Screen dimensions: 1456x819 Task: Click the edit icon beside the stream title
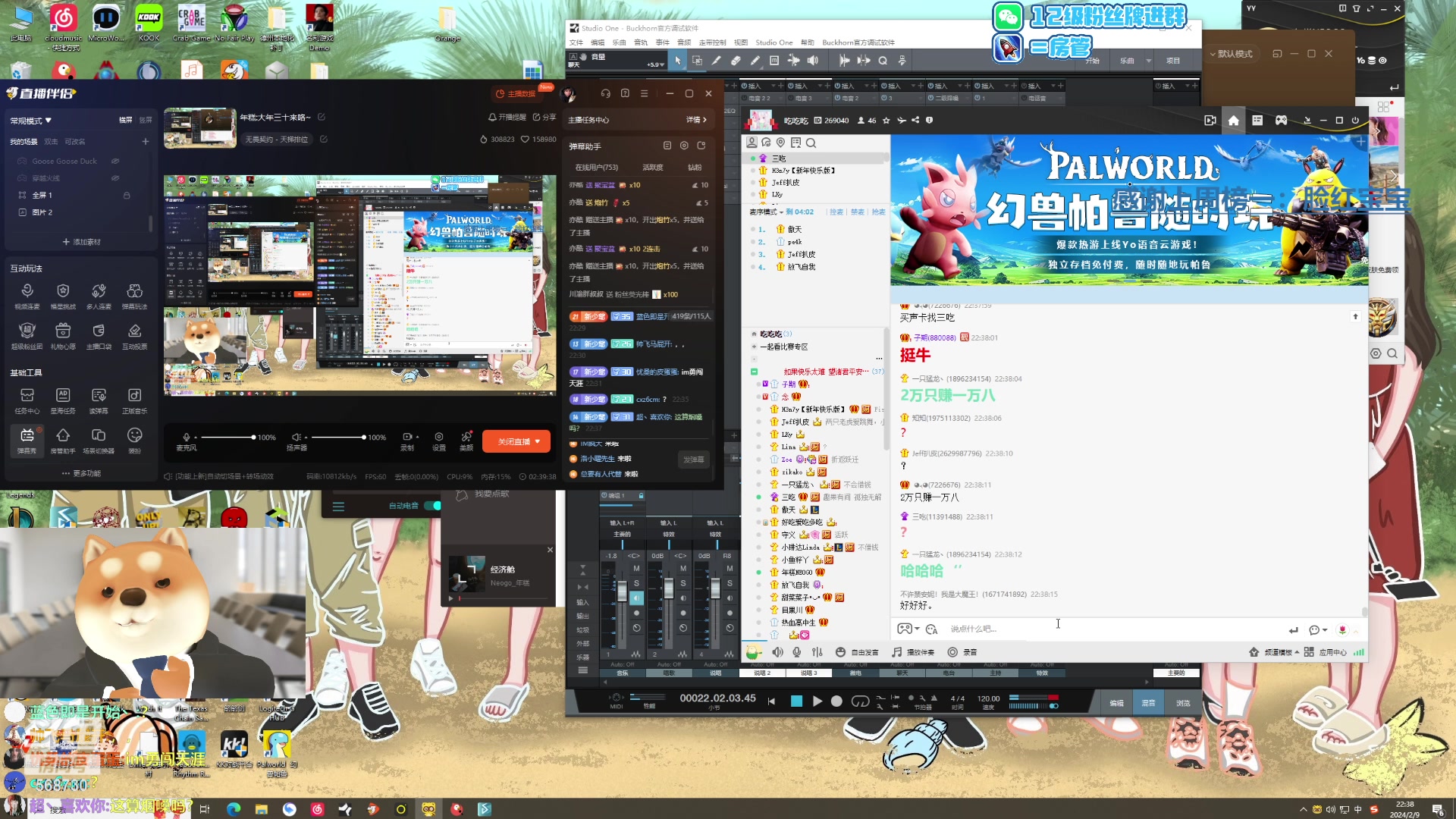322,117
